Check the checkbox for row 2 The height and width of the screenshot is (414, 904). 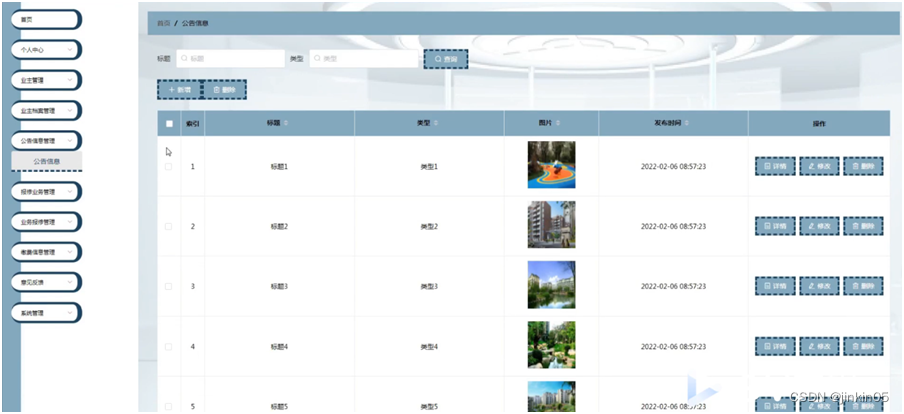tap(169, 227)
